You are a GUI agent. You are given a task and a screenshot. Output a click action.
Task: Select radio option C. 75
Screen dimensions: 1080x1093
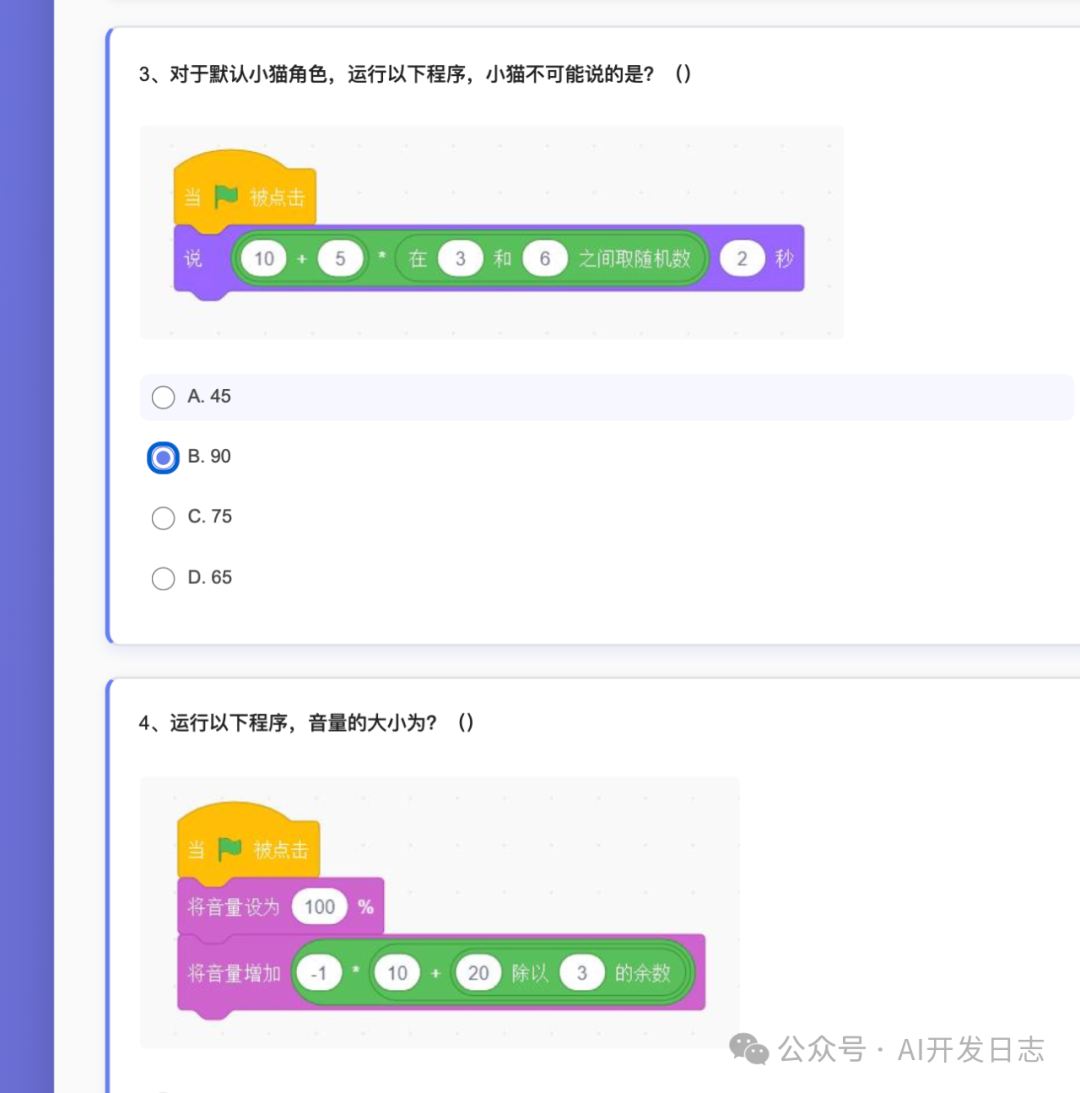point(163,518)
